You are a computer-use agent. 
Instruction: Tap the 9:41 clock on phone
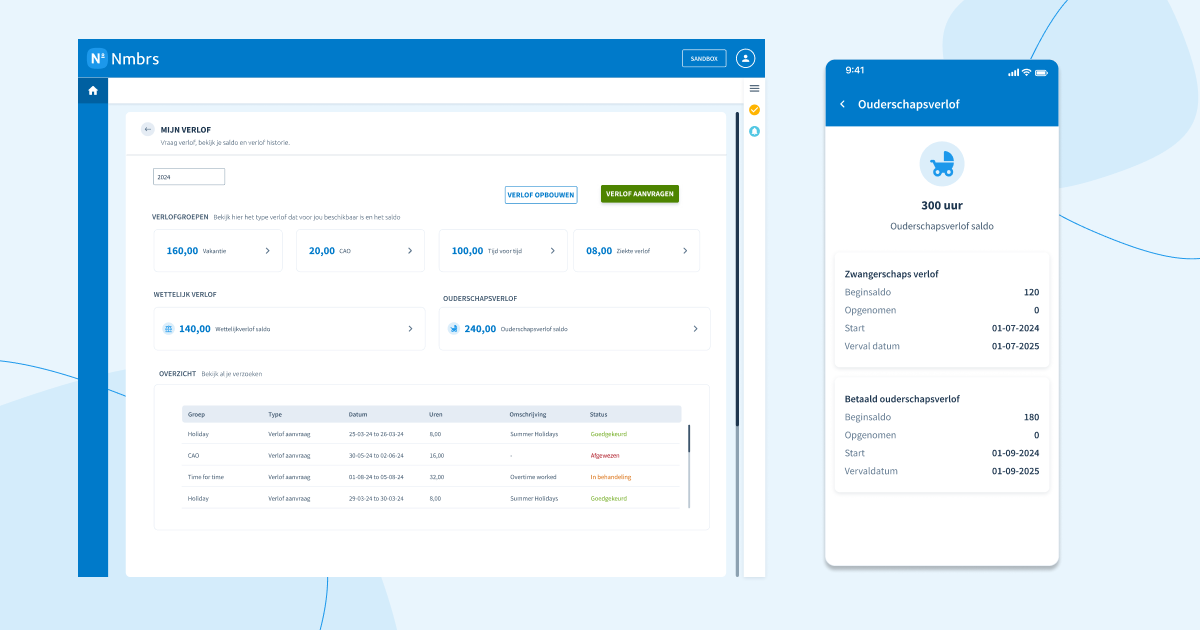855,70
